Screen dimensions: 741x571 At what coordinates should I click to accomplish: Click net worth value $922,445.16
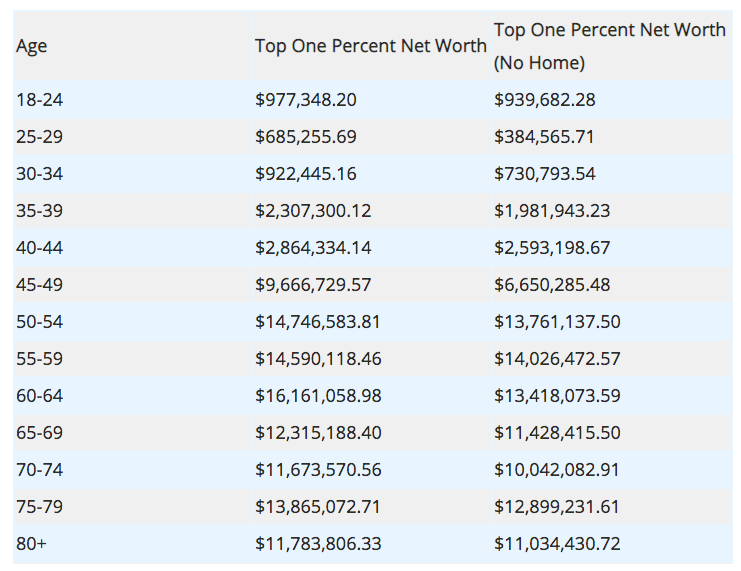click(305, 174)
